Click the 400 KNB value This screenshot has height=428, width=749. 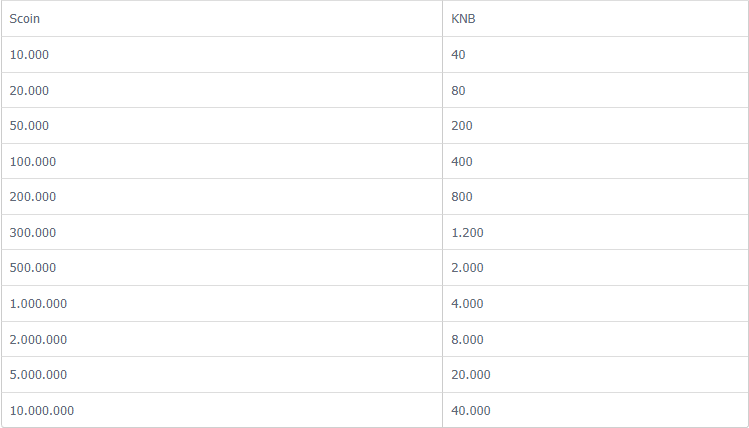(x=461, y=161)
